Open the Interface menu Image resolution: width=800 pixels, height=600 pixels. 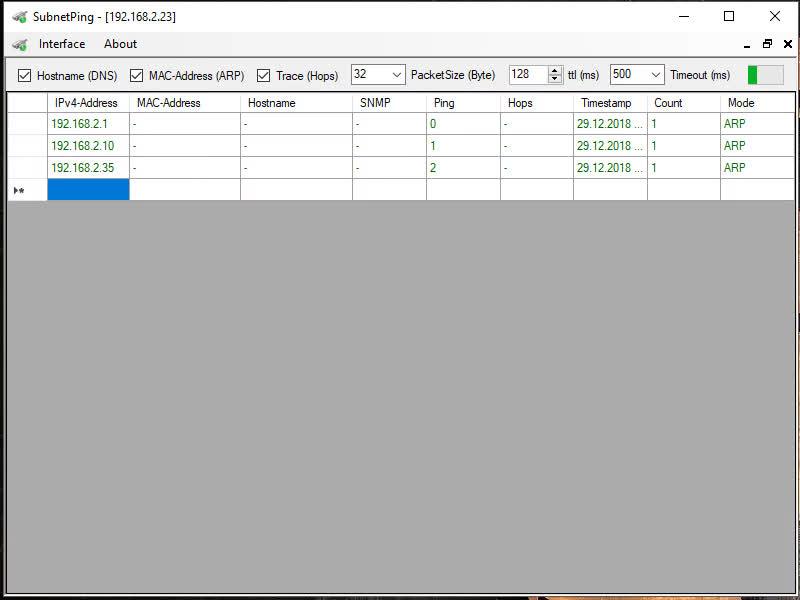tap(62, 44)
